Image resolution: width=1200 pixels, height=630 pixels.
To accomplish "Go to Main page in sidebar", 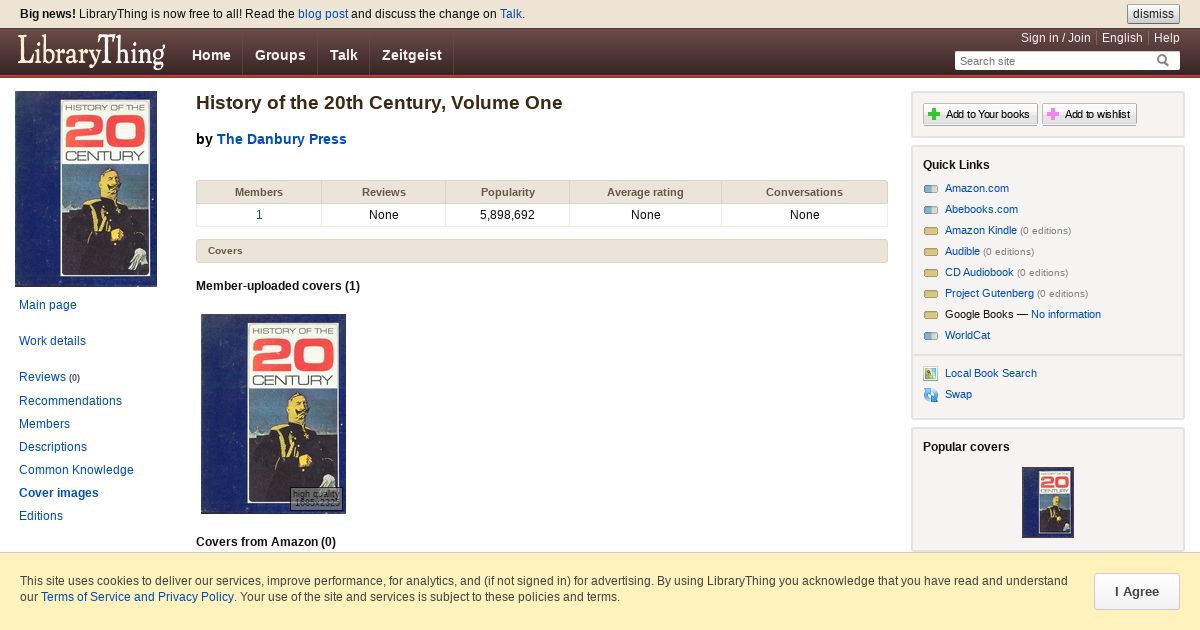I will tap(48, 305).
